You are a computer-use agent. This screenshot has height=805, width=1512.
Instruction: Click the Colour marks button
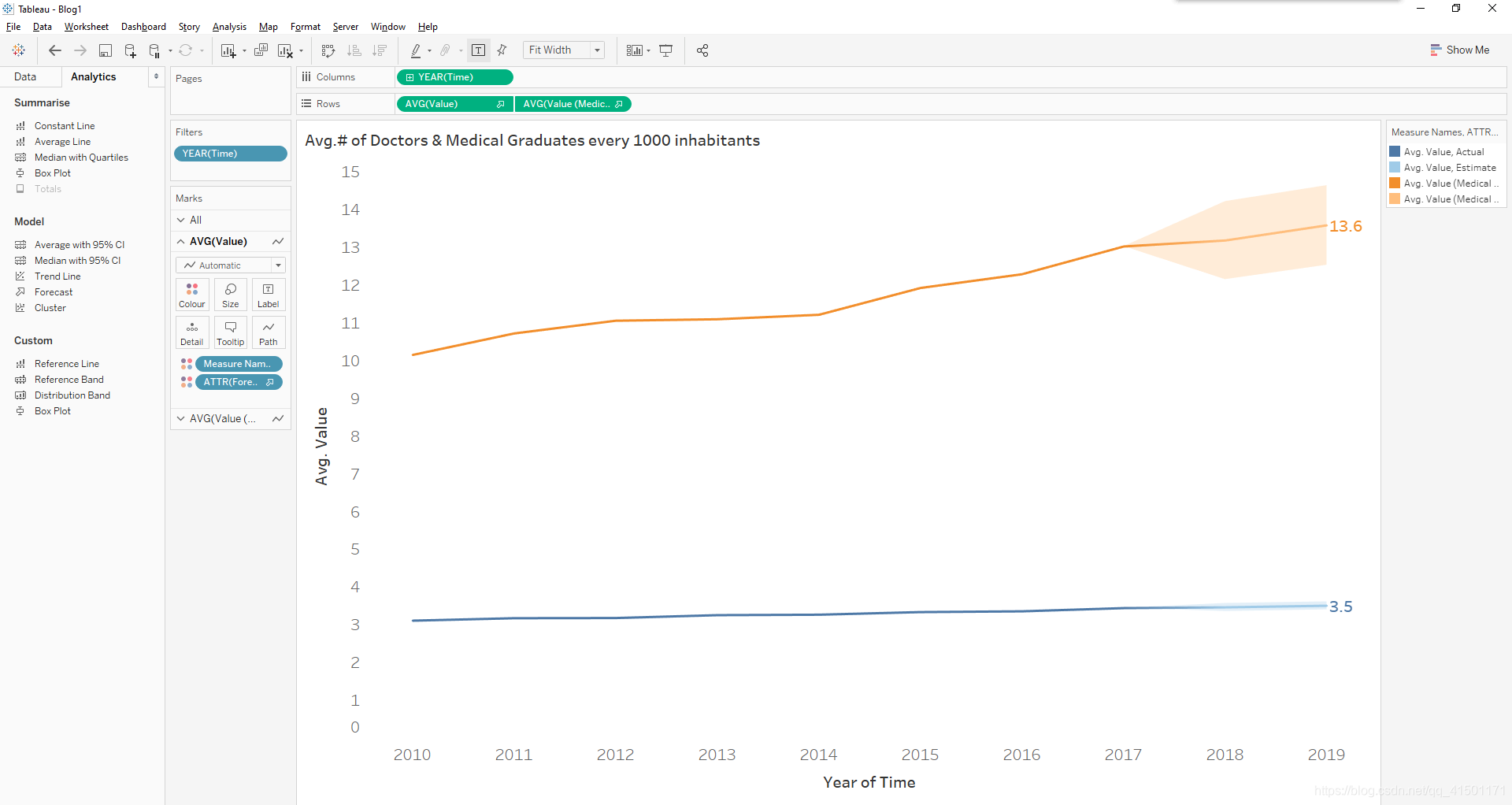(x=192, y=295)
